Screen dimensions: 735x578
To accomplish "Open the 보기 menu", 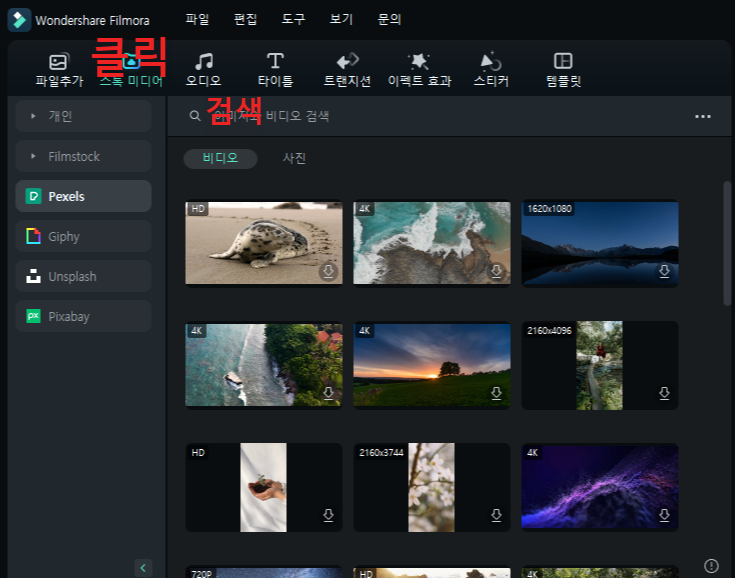I will 341,19.
